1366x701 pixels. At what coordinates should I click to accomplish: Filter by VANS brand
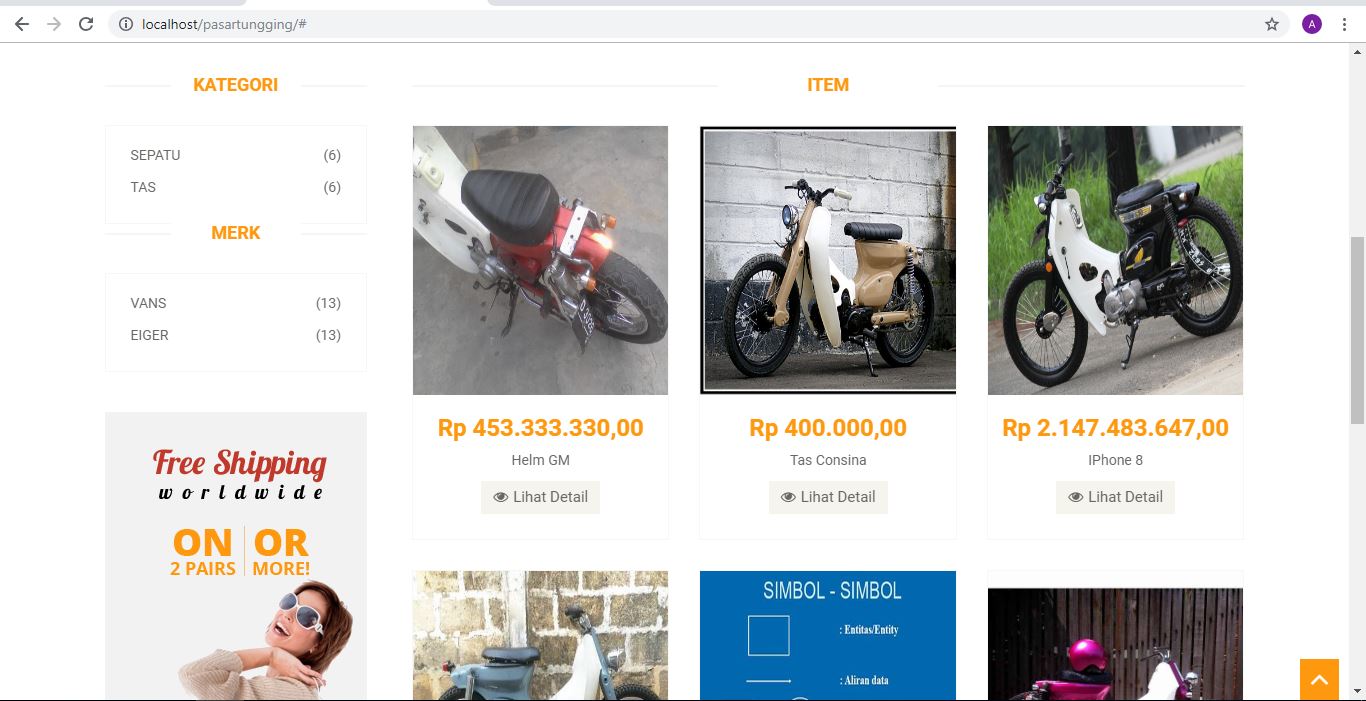(x=148, y=303)
